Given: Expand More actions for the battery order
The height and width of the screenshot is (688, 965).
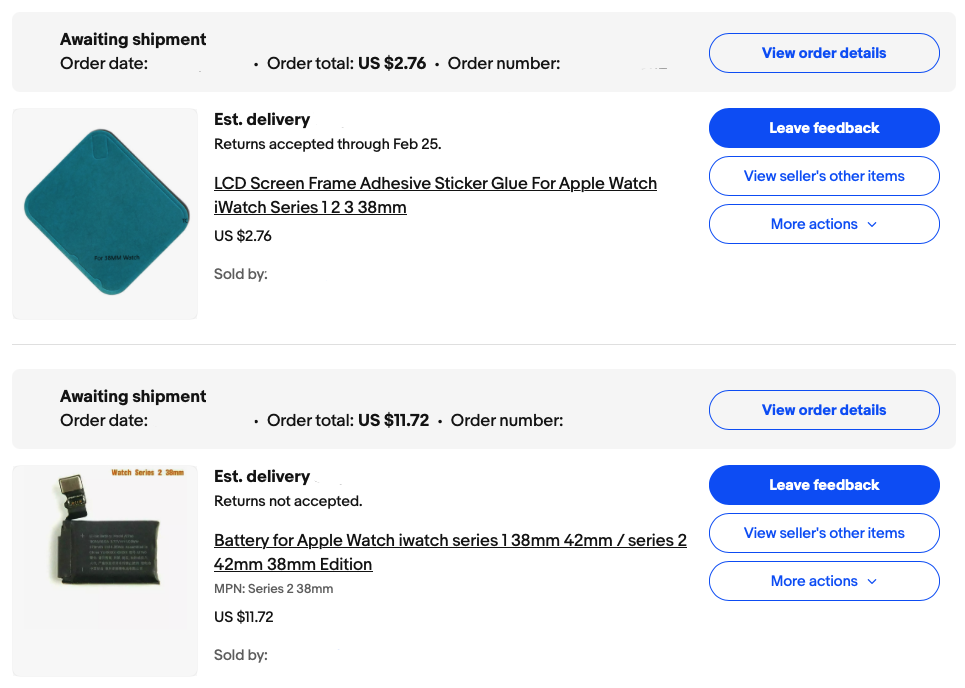Looking at the screenshot, I should [x=823, y=581].
